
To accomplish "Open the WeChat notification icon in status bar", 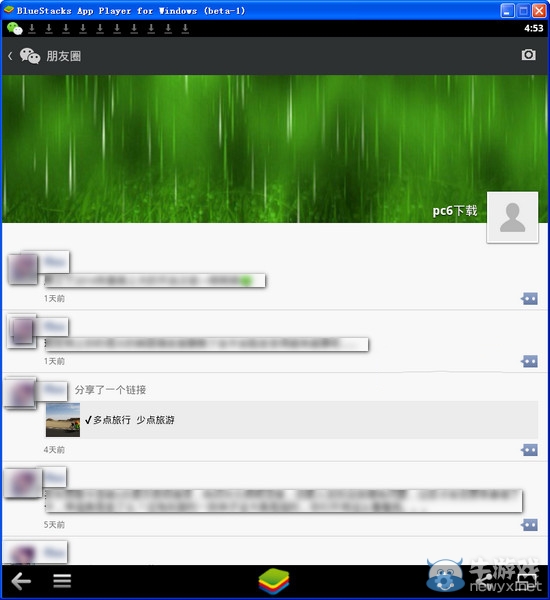I will 15,28.
